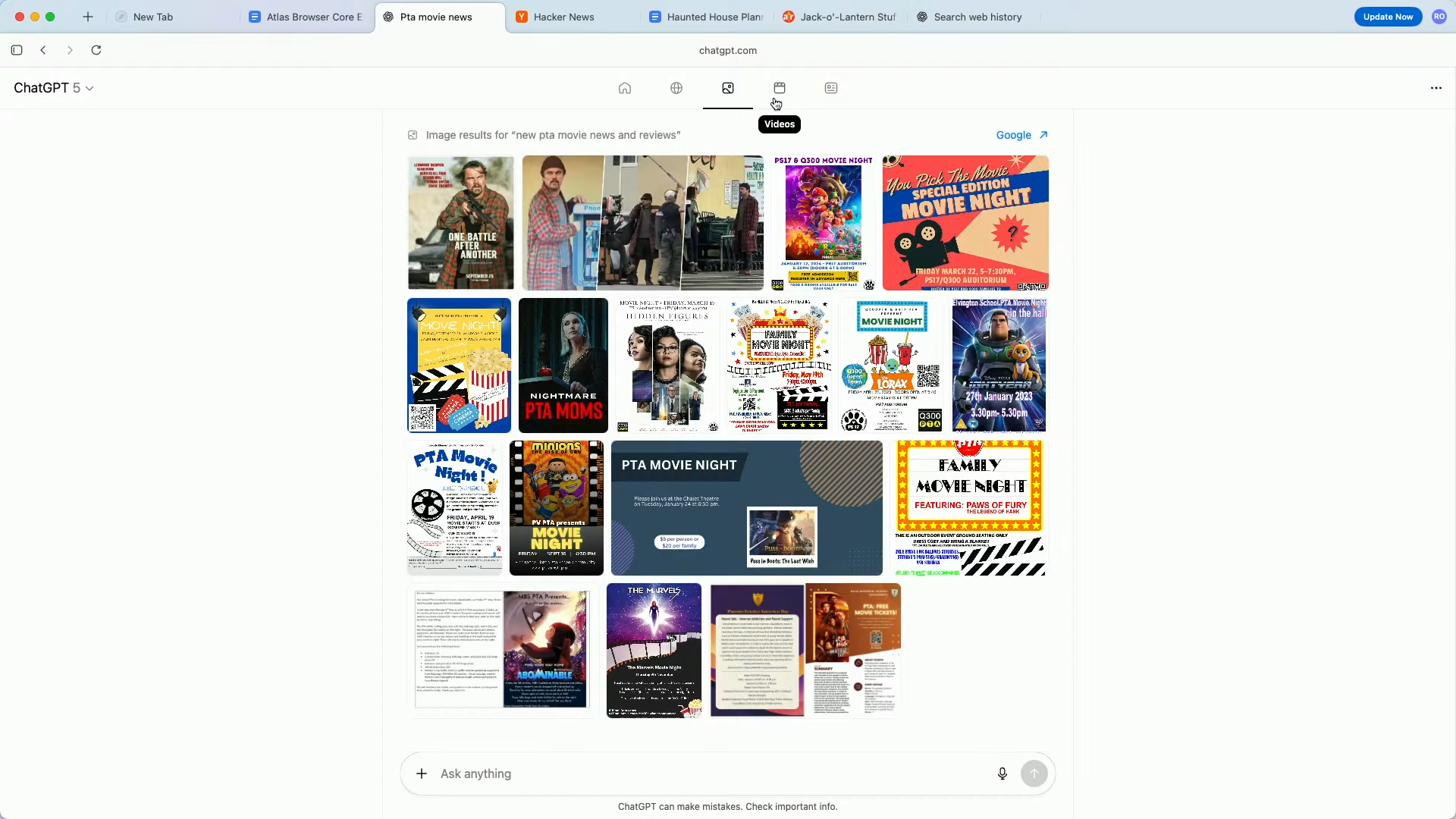This screenshot has width=1456, height=819.
Task: Open a new tab with plus button
Action: pos(88,17)
